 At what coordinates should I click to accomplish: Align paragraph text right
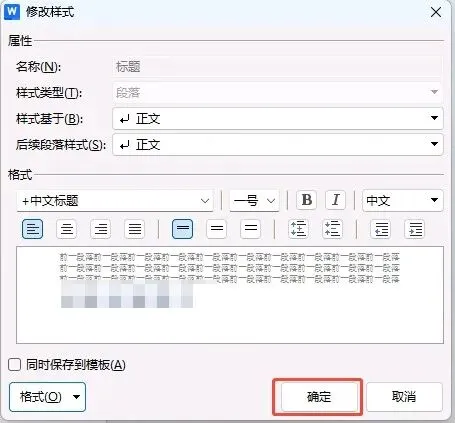(101, 229)
